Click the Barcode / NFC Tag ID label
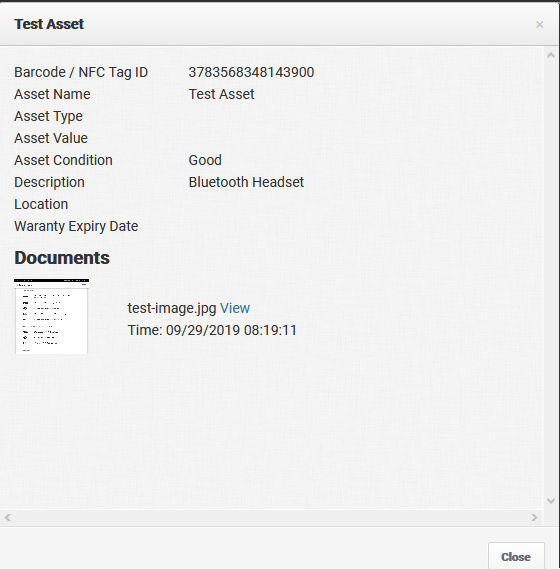The image size is (560, 569). click(x=81, y=72)
